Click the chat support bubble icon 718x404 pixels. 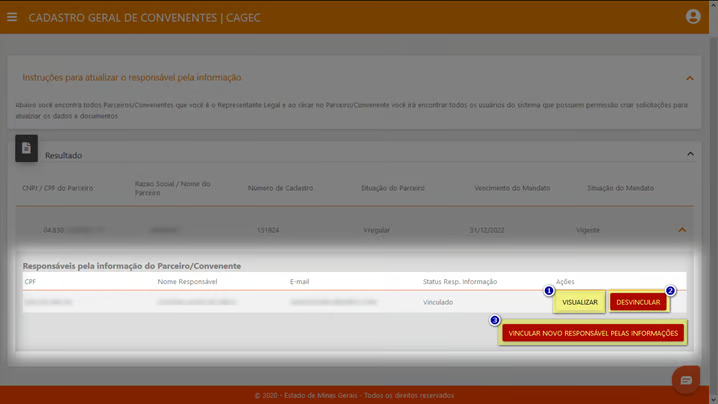click(x=686, y=380)
